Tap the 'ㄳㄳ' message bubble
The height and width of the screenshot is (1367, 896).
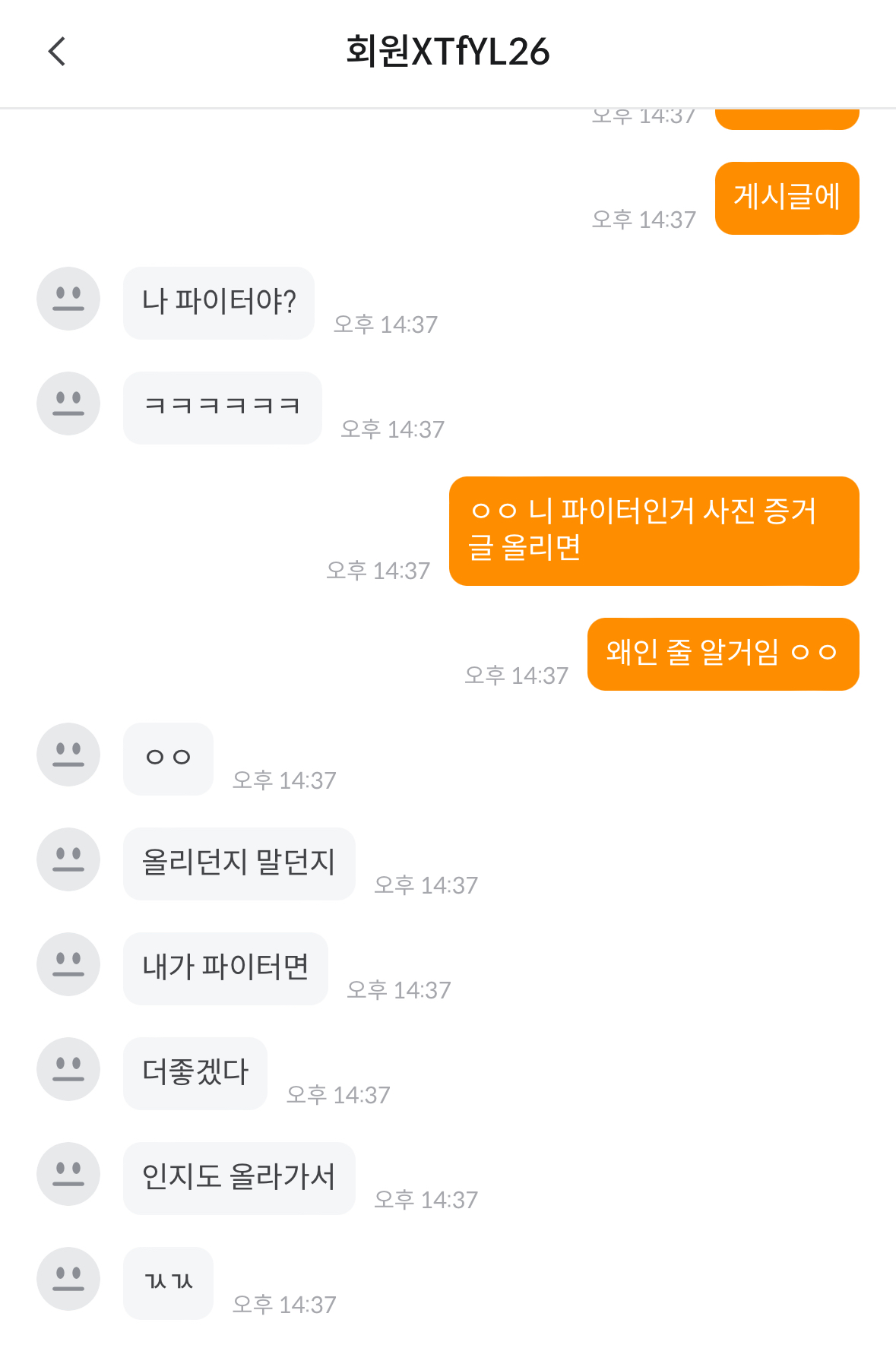[x=168, y=1283]
